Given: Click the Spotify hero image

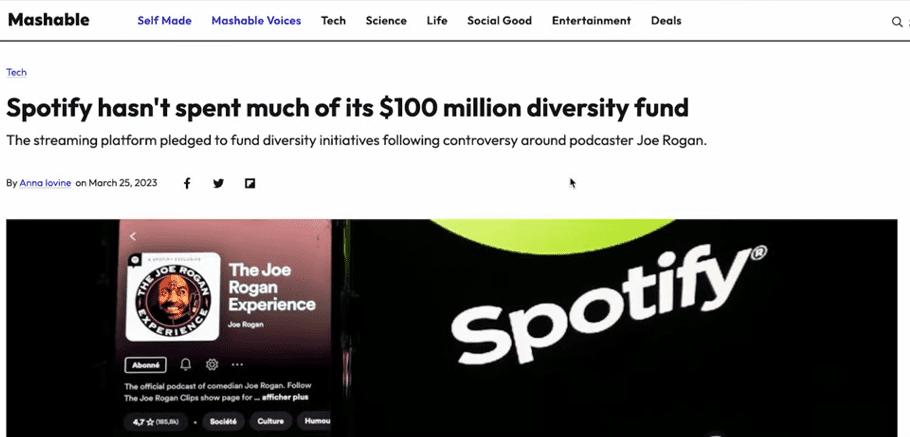Looking at the screenshot, I should [x=452, y=328].
